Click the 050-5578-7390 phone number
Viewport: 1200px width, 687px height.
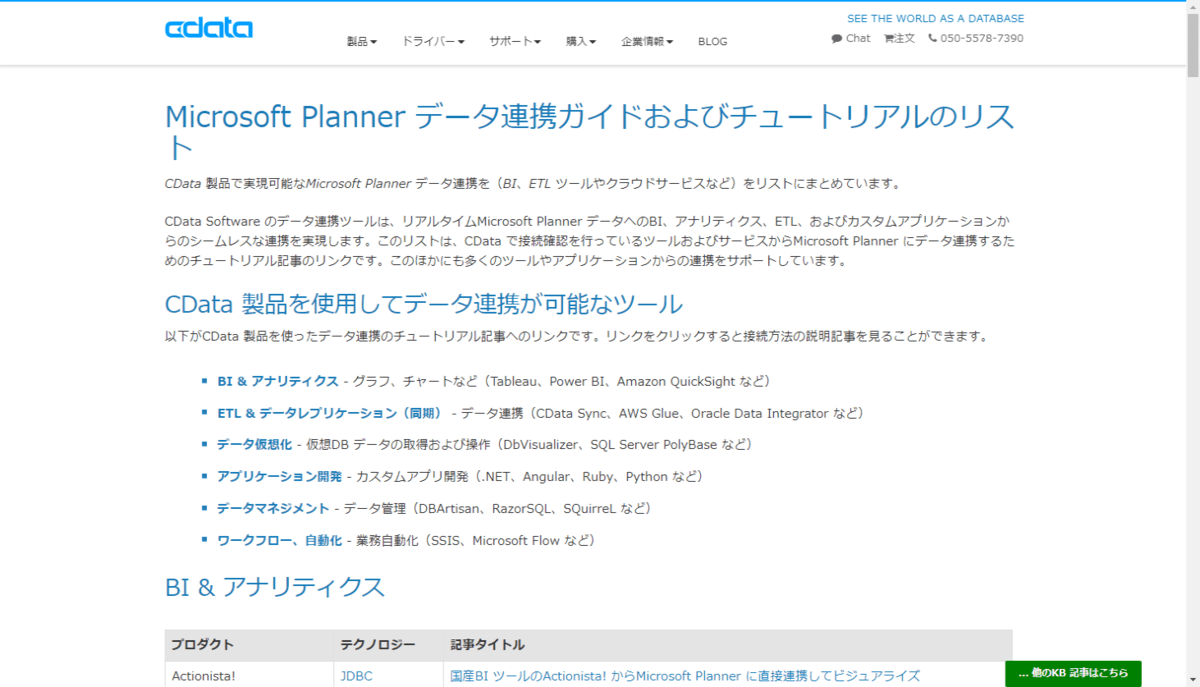coord(976,38)
